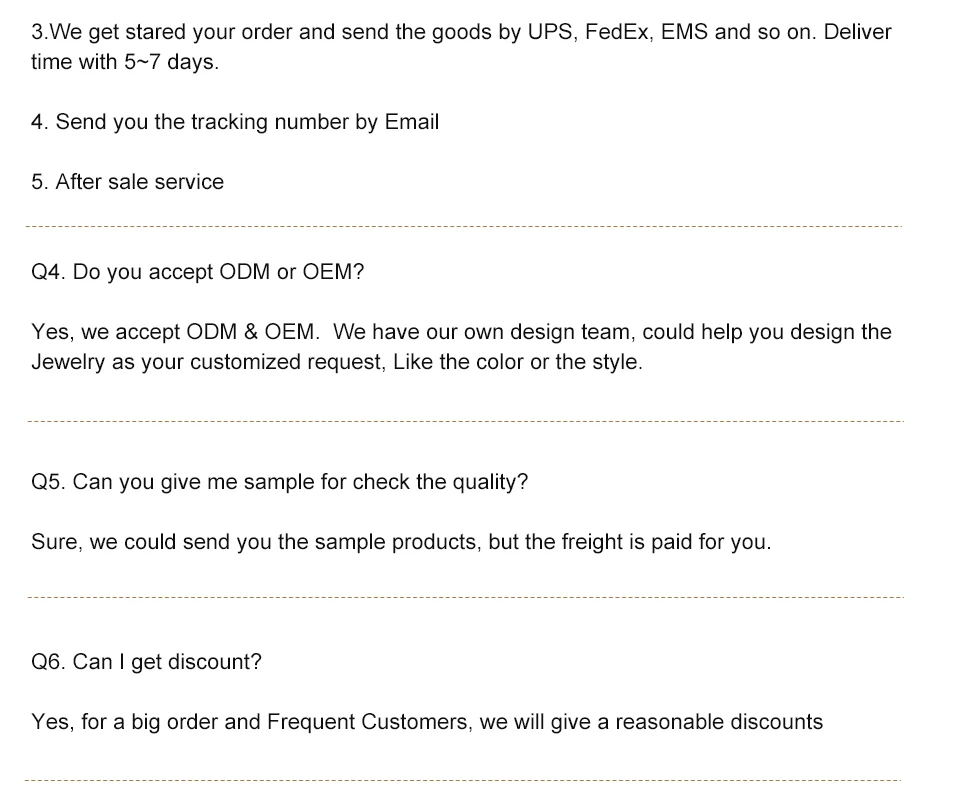
Task: Click the answer starting 'Sure, we could send'
Action: (400, 542)
